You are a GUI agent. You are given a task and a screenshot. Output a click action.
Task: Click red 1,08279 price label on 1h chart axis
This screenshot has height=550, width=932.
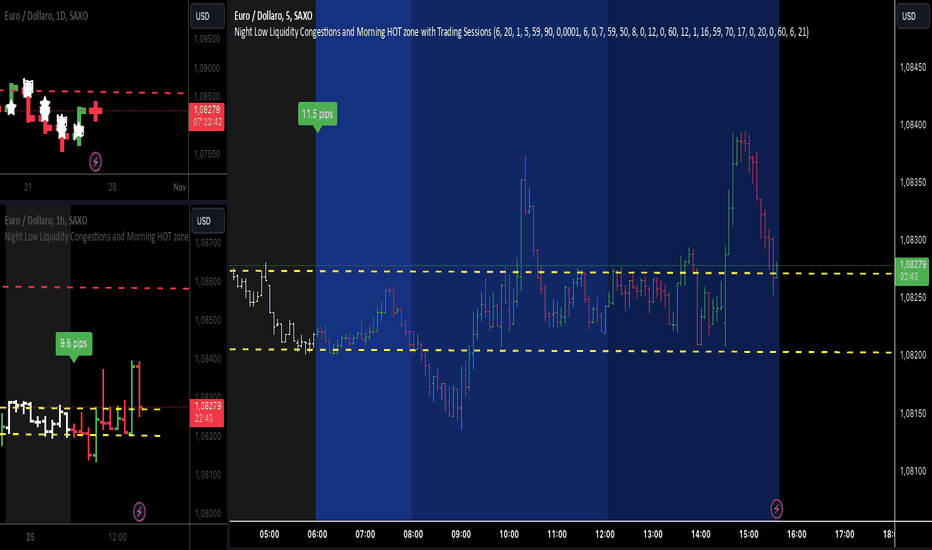207,412
